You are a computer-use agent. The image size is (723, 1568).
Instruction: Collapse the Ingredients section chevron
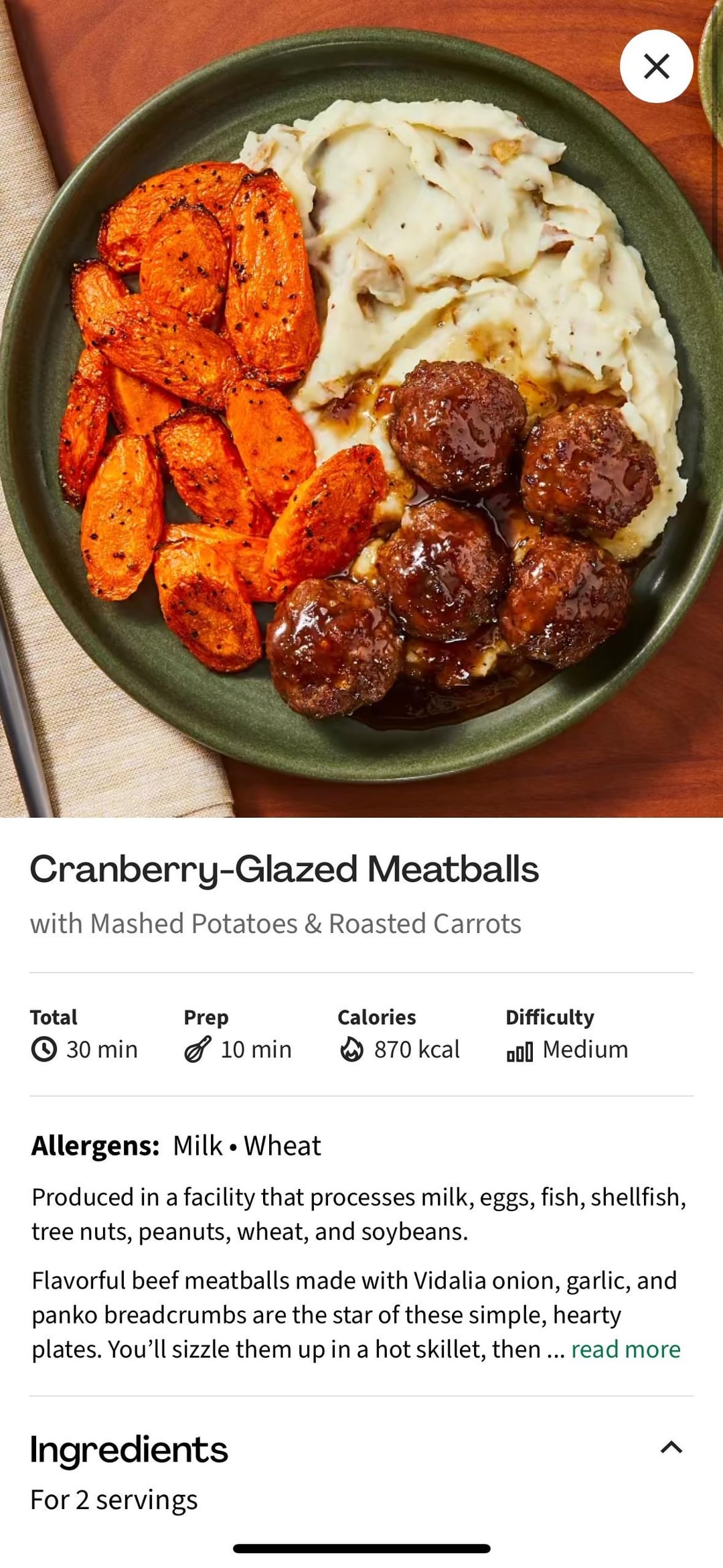(671, 1447)
